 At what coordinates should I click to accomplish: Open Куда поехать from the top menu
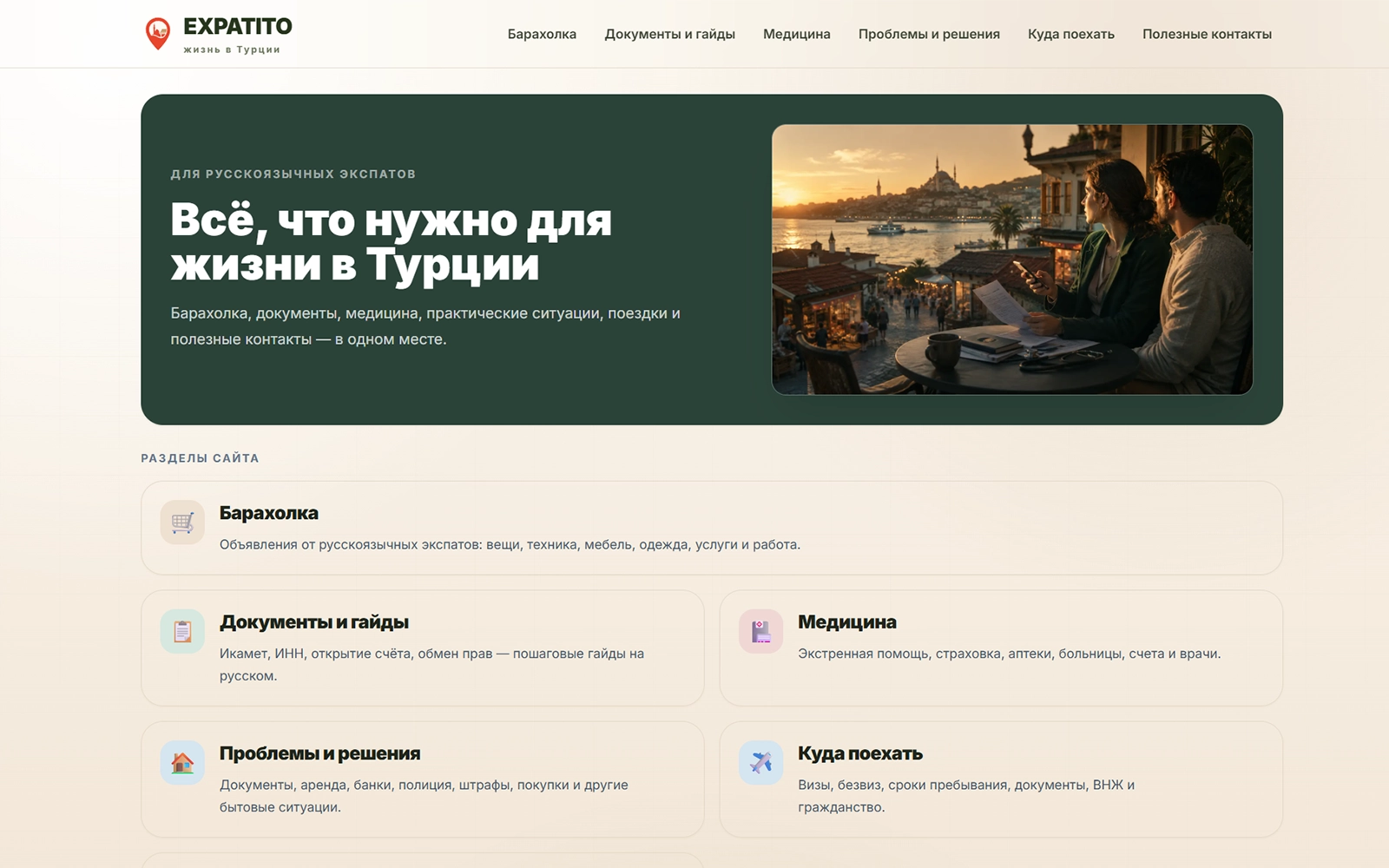point(1070,34)
